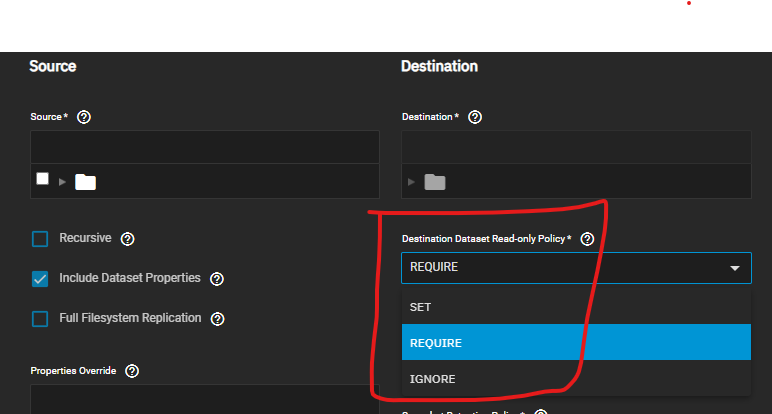Choose SET from the policy list
The image size is (772, 414).
coord(576,307)
